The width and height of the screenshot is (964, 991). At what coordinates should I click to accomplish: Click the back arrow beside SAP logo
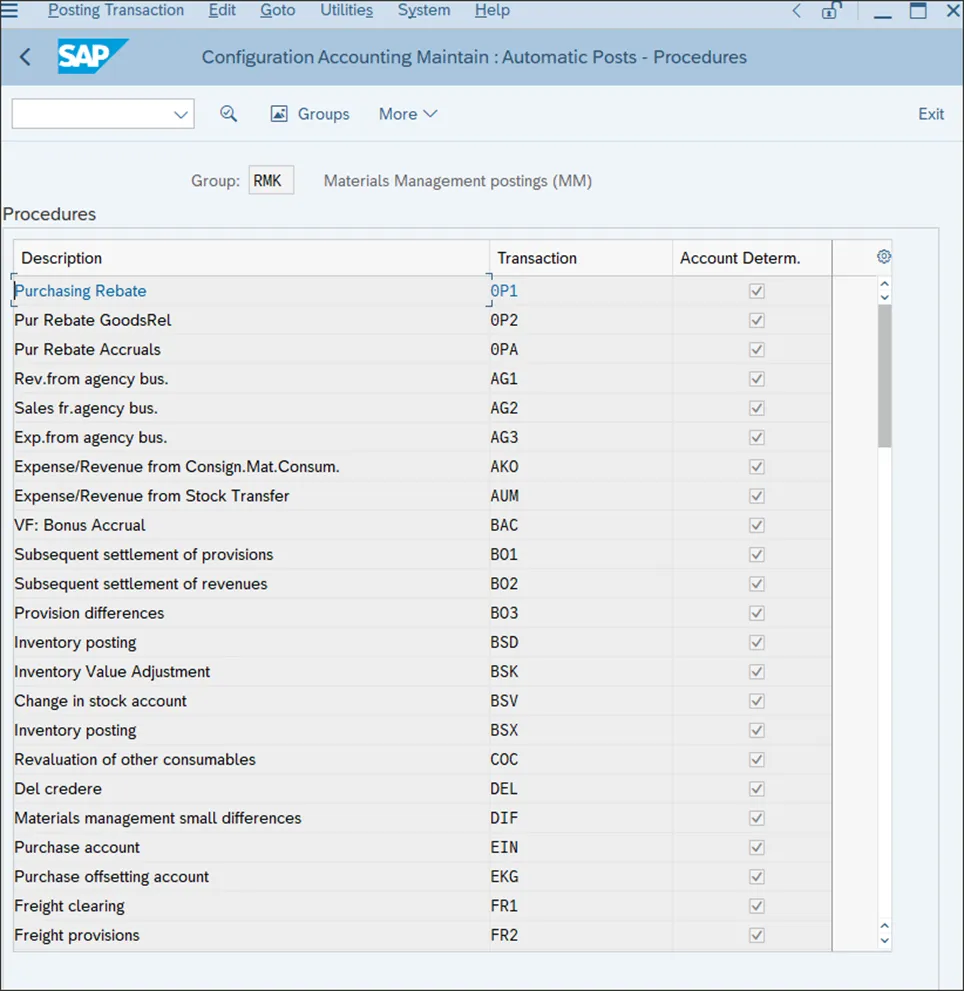click(x=25, y=57)
